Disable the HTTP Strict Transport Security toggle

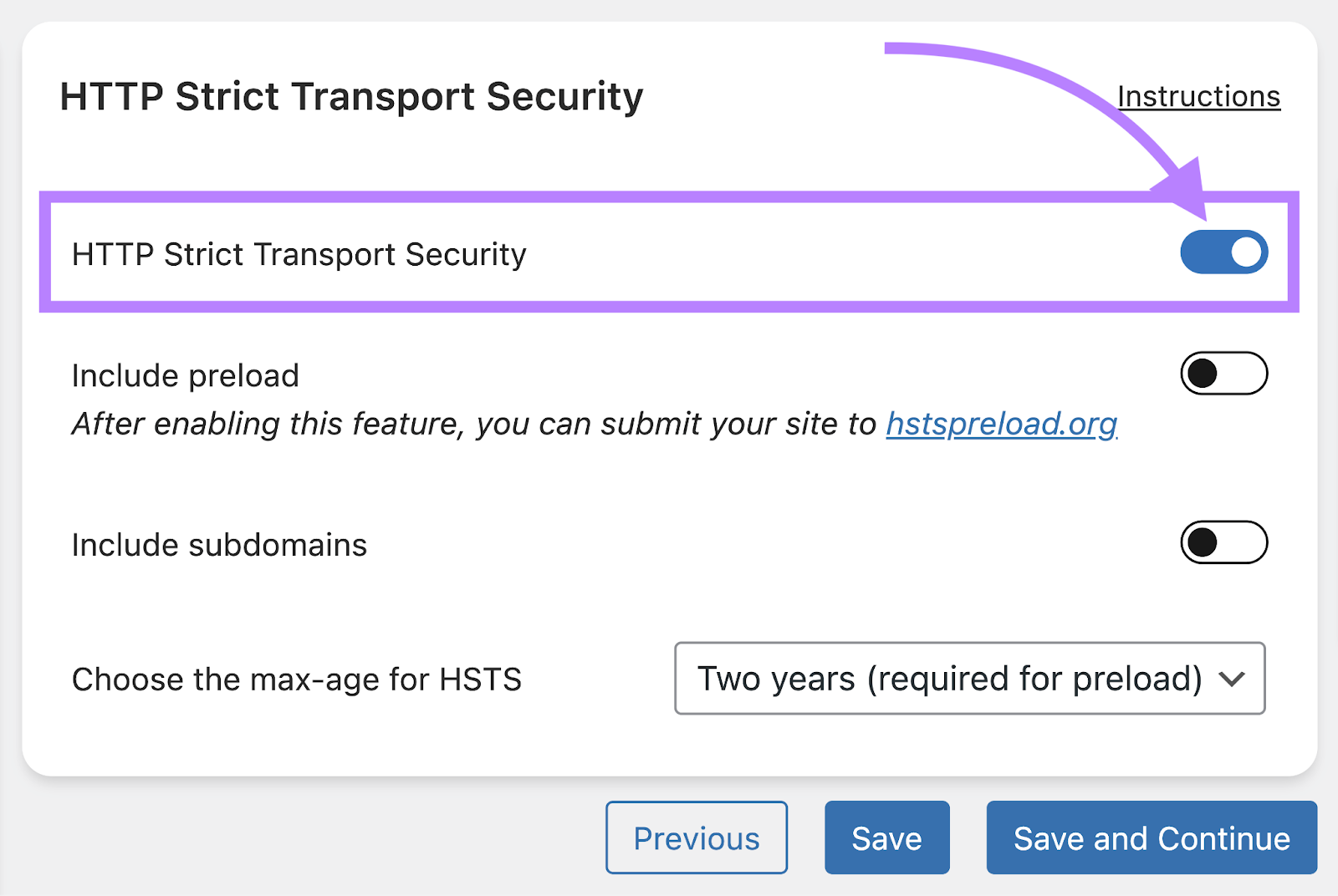click(x=1223, y=252)
